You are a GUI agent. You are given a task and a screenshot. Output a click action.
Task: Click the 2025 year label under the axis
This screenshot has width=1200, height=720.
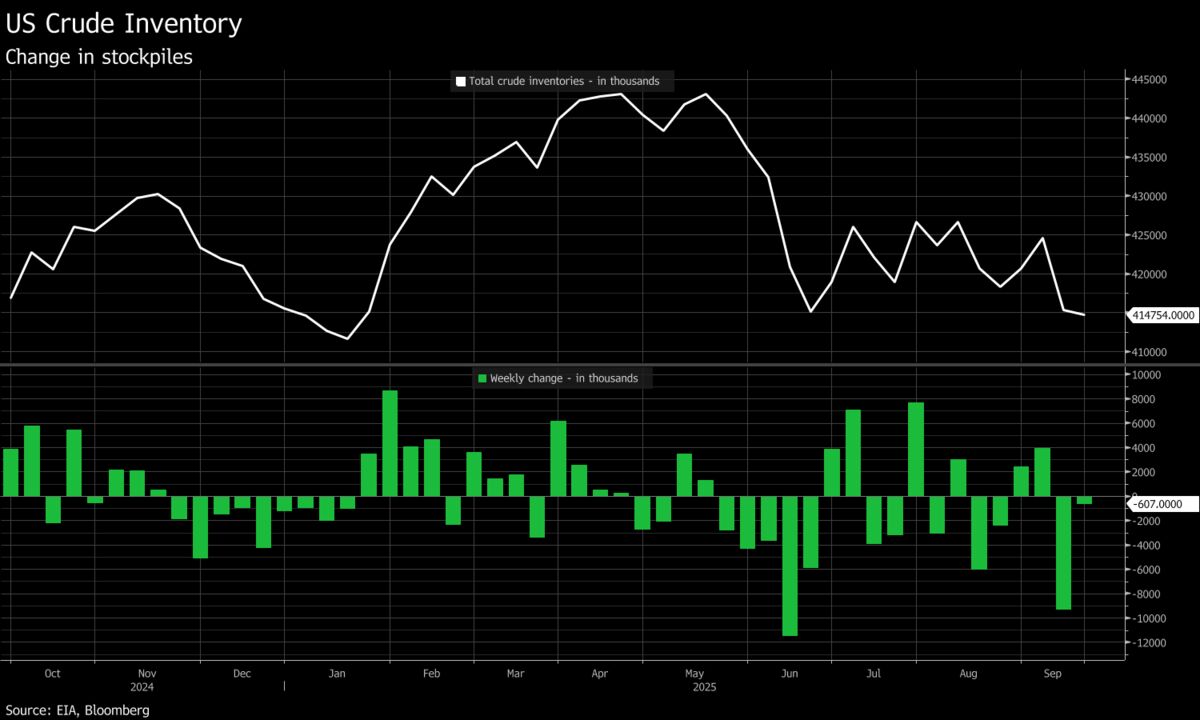tap(704, 687)
